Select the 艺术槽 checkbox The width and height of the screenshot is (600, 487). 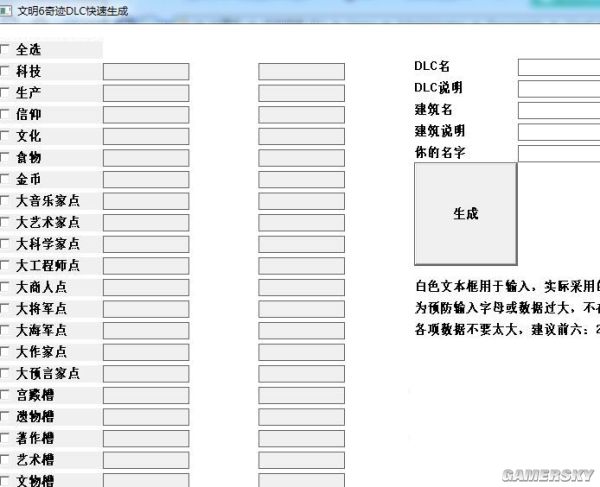coord(5,459)
